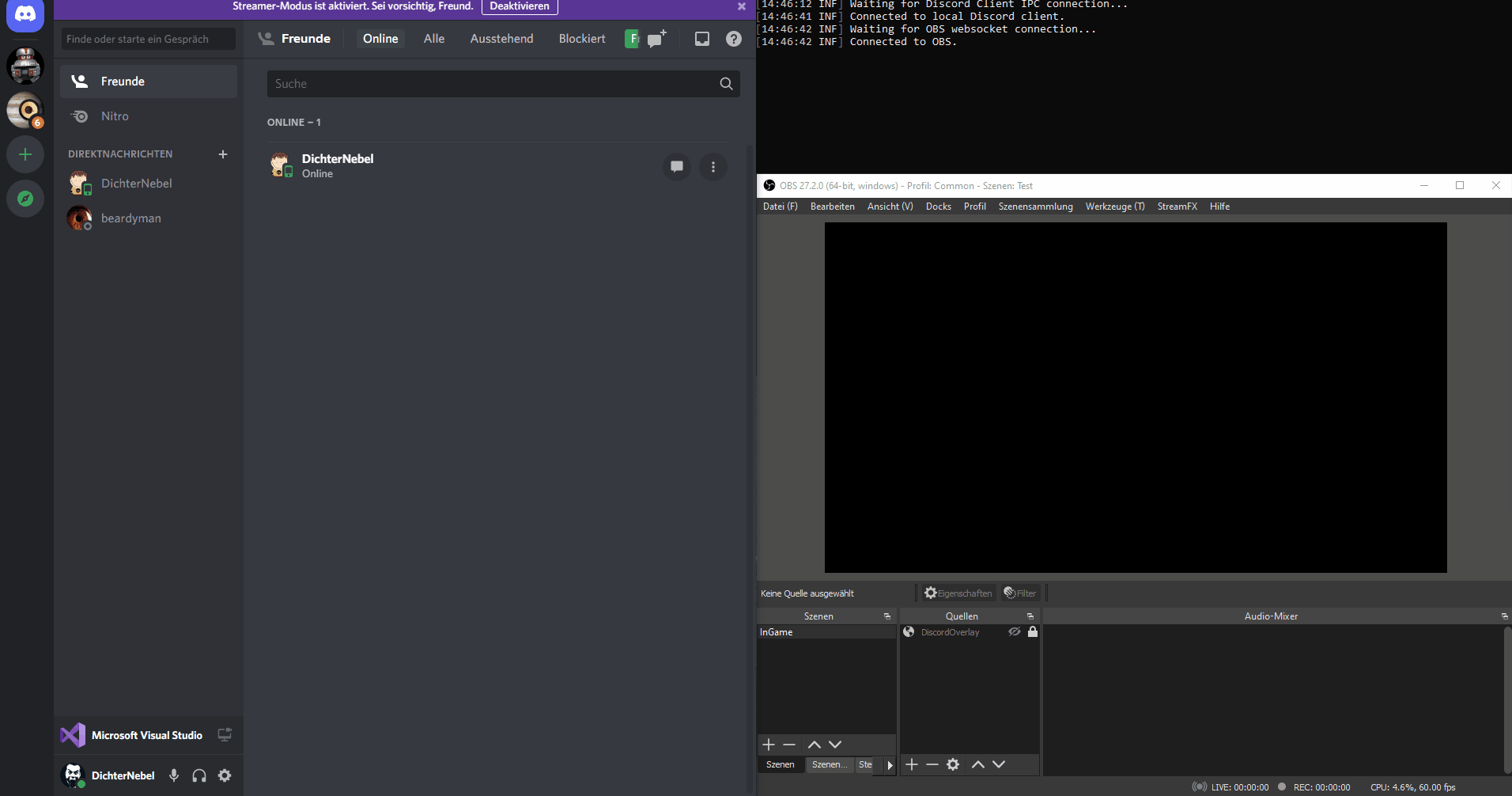Image resolution: width=1512 pixels, height=796 pixels.
Task: Remove the selected scene with Szenen minus button
Action: (x=789, y=745)
